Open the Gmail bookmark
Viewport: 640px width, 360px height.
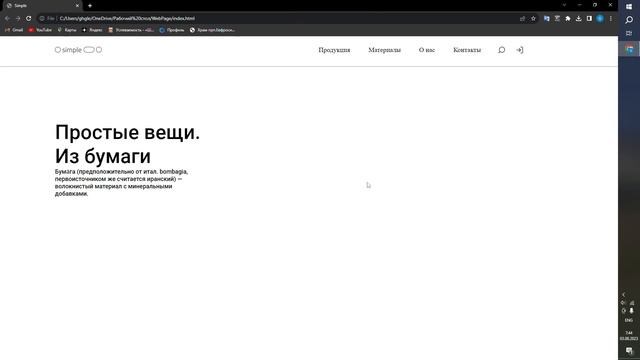(14, 30)
